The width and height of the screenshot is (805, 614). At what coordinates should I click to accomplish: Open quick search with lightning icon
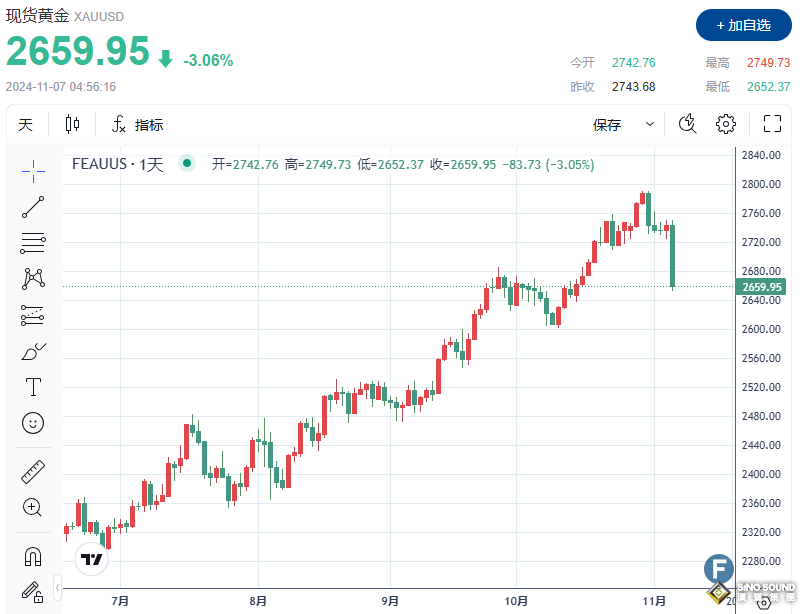(687, 124)
